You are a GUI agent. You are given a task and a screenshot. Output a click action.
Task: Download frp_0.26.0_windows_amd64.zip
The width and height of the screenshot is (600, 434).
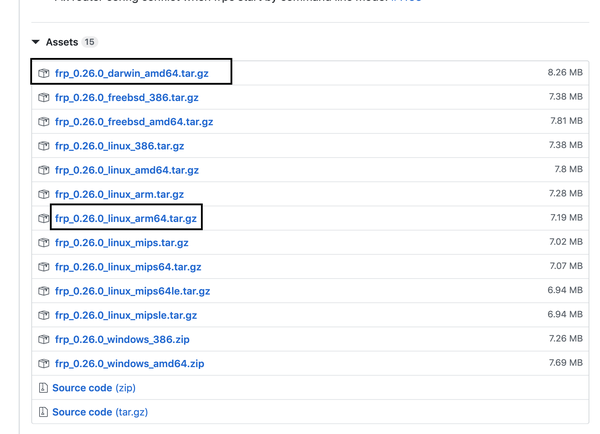pyautogui.click(x=129, y=364)
